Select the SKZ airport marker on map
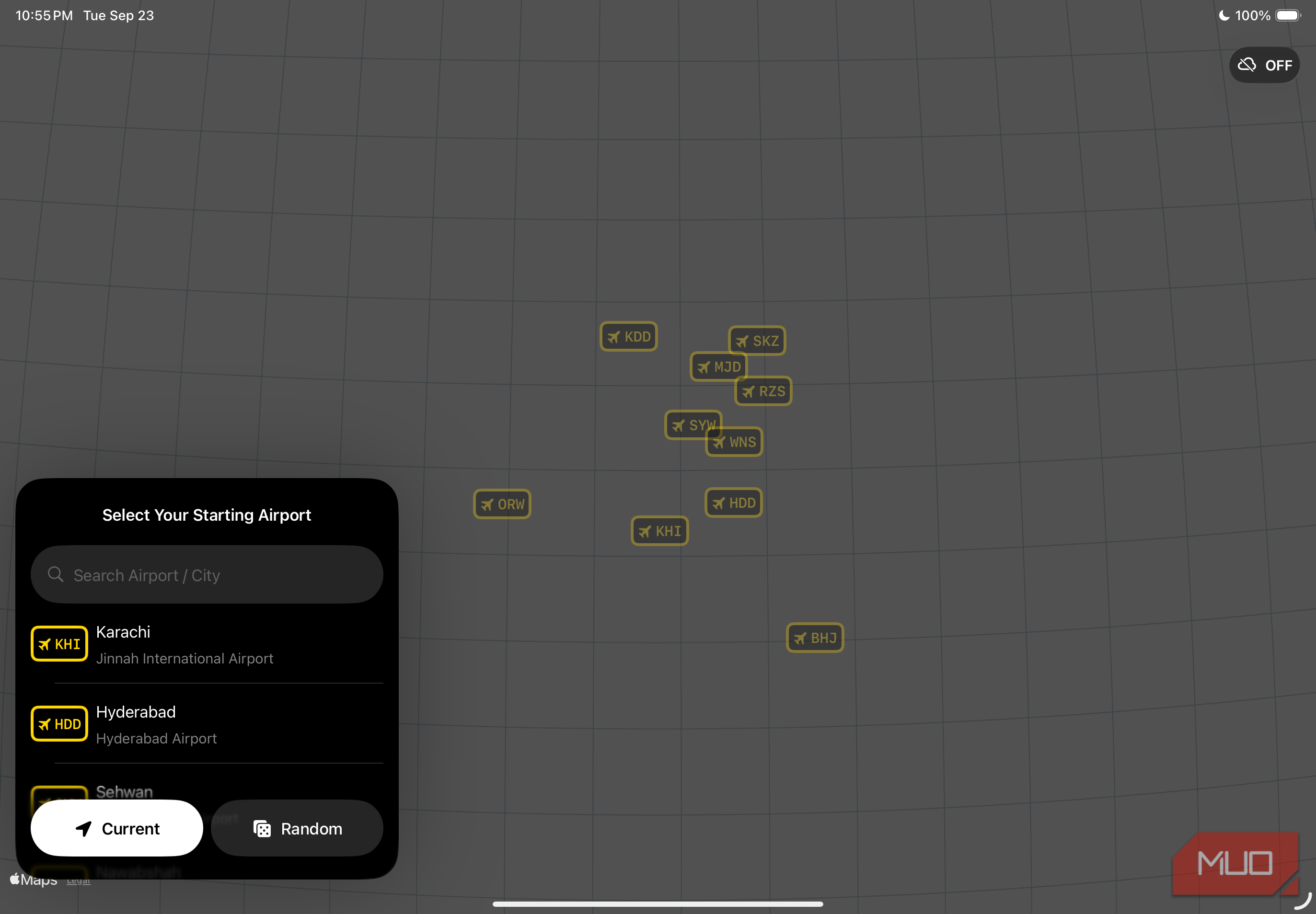The image size is (1316, 914). [x=757, y=341]
